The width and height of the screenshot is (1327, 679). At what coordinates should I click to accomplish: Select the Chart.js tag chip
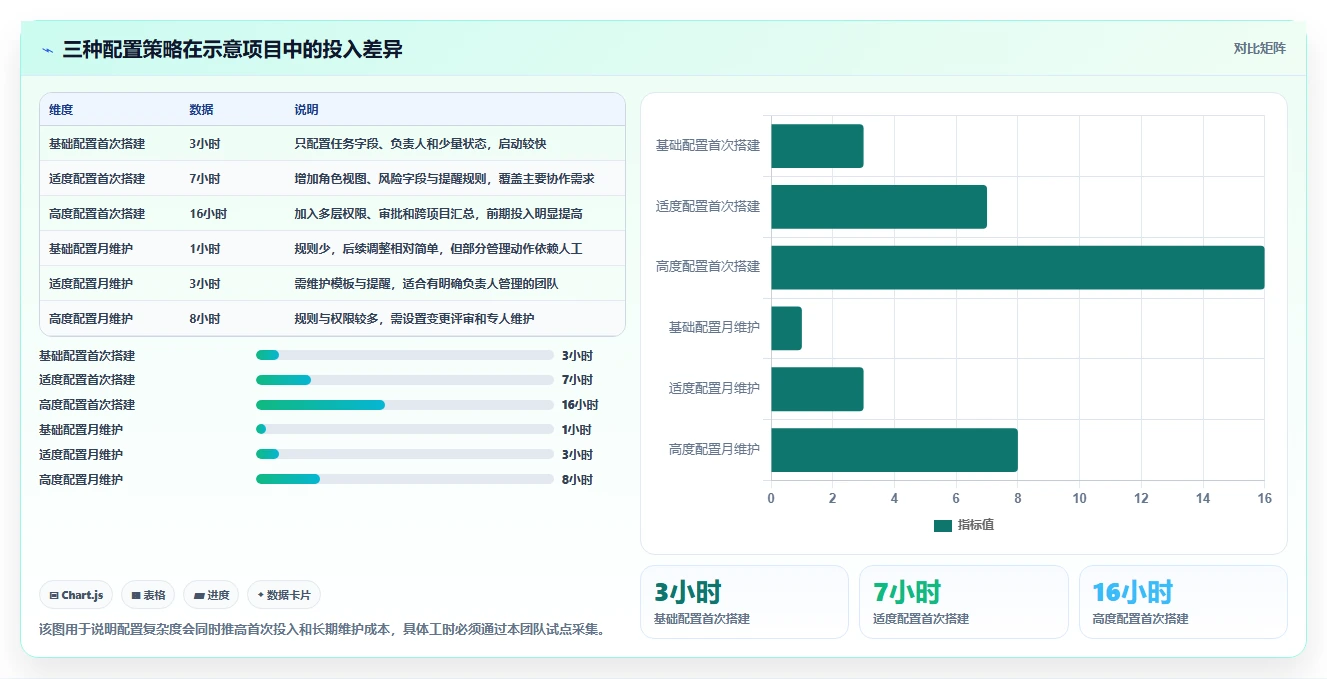point(77,595)
